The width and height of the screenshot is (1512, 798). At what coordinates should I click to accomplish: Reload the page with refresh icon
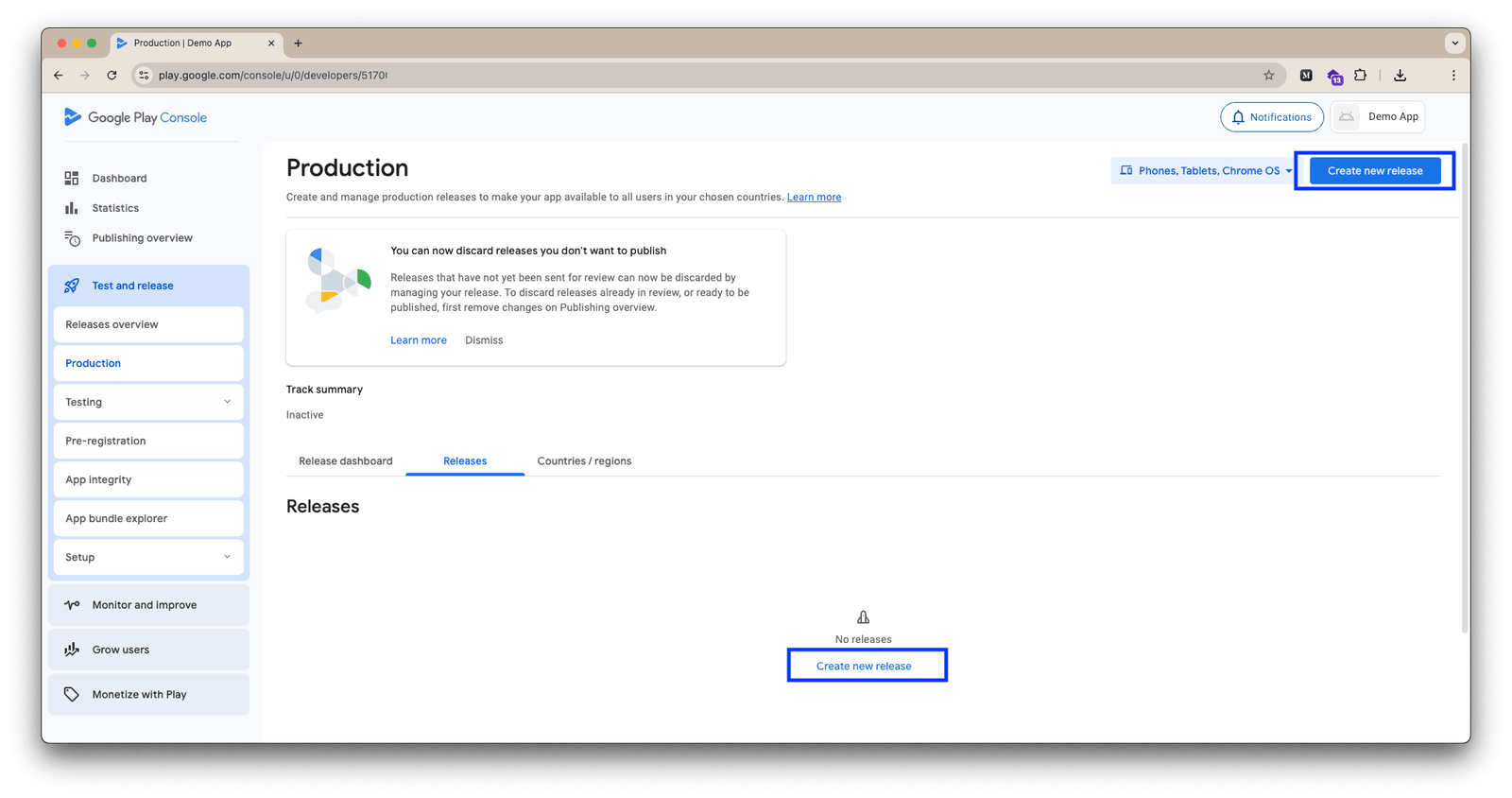112,76
